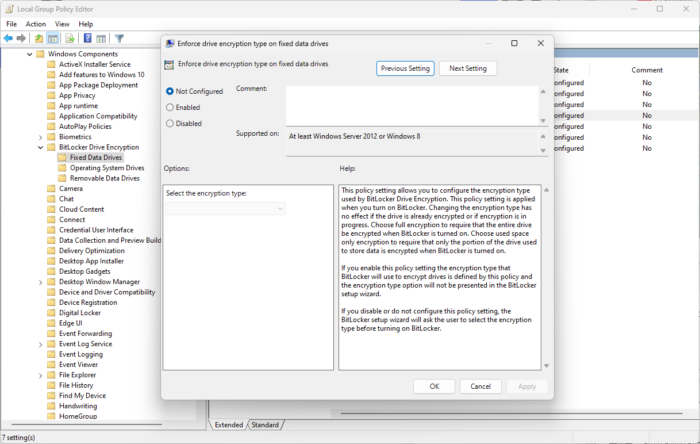This screenshot has height=444, width=700.
Task: Select the Enabled radio button
Action: point(170,107)
